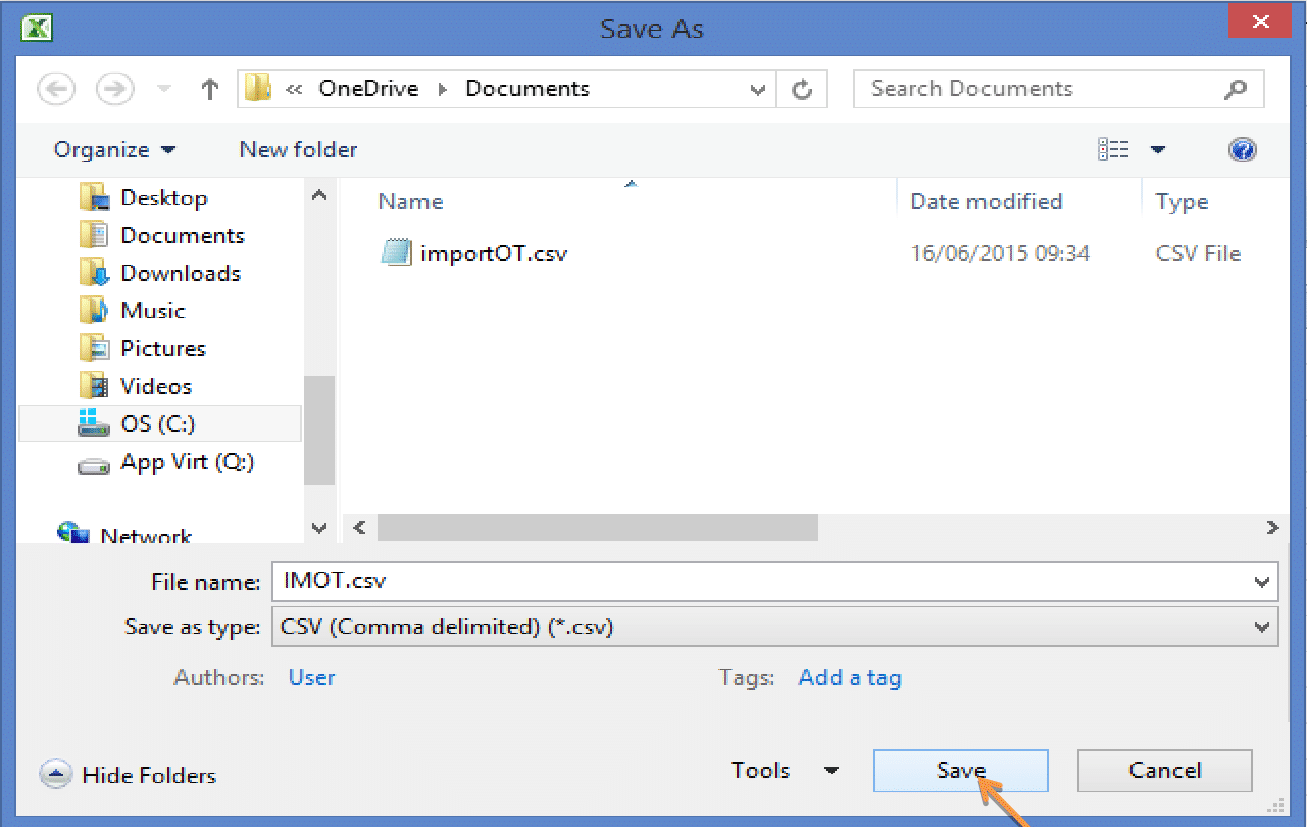Image resolution: width=1307 pixels, height=827 pixels.
Task: Sort files by Date modified column
Action: coord(986,201)
